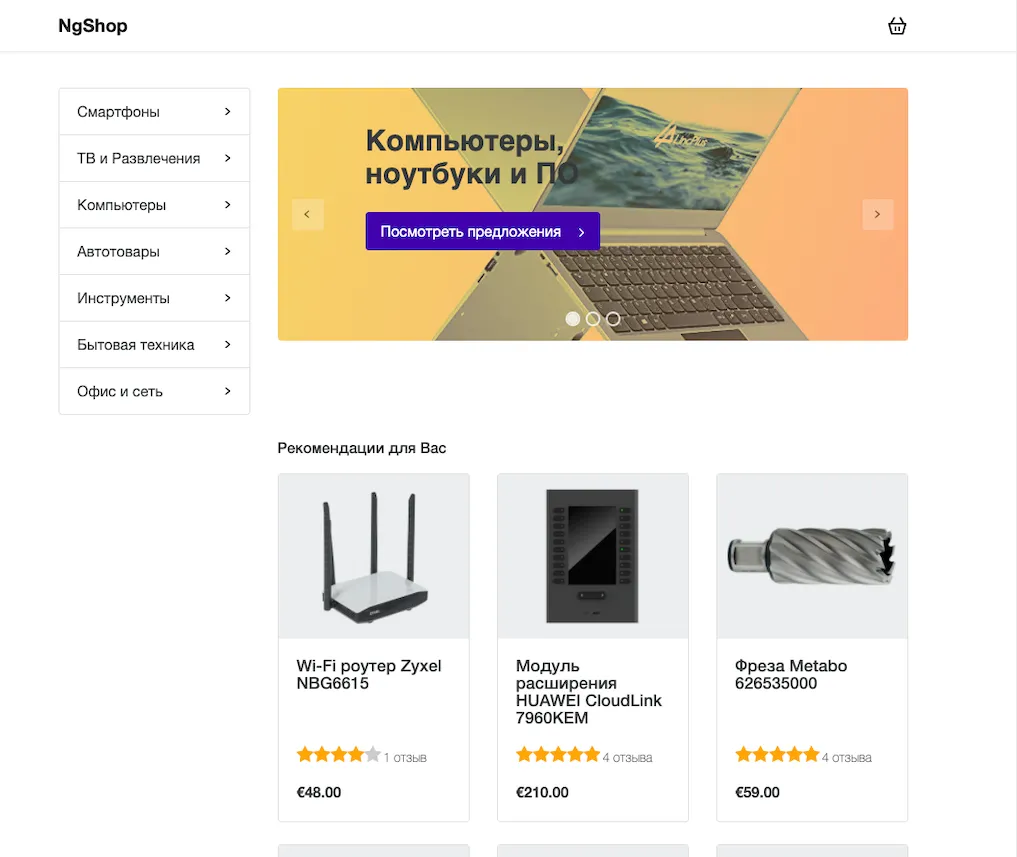The height and width of the screenshot is (857, 1017).
Task: Open the Wi-Fi роутер Zyxel NBG6615 title
Action: tap(368, 675)
